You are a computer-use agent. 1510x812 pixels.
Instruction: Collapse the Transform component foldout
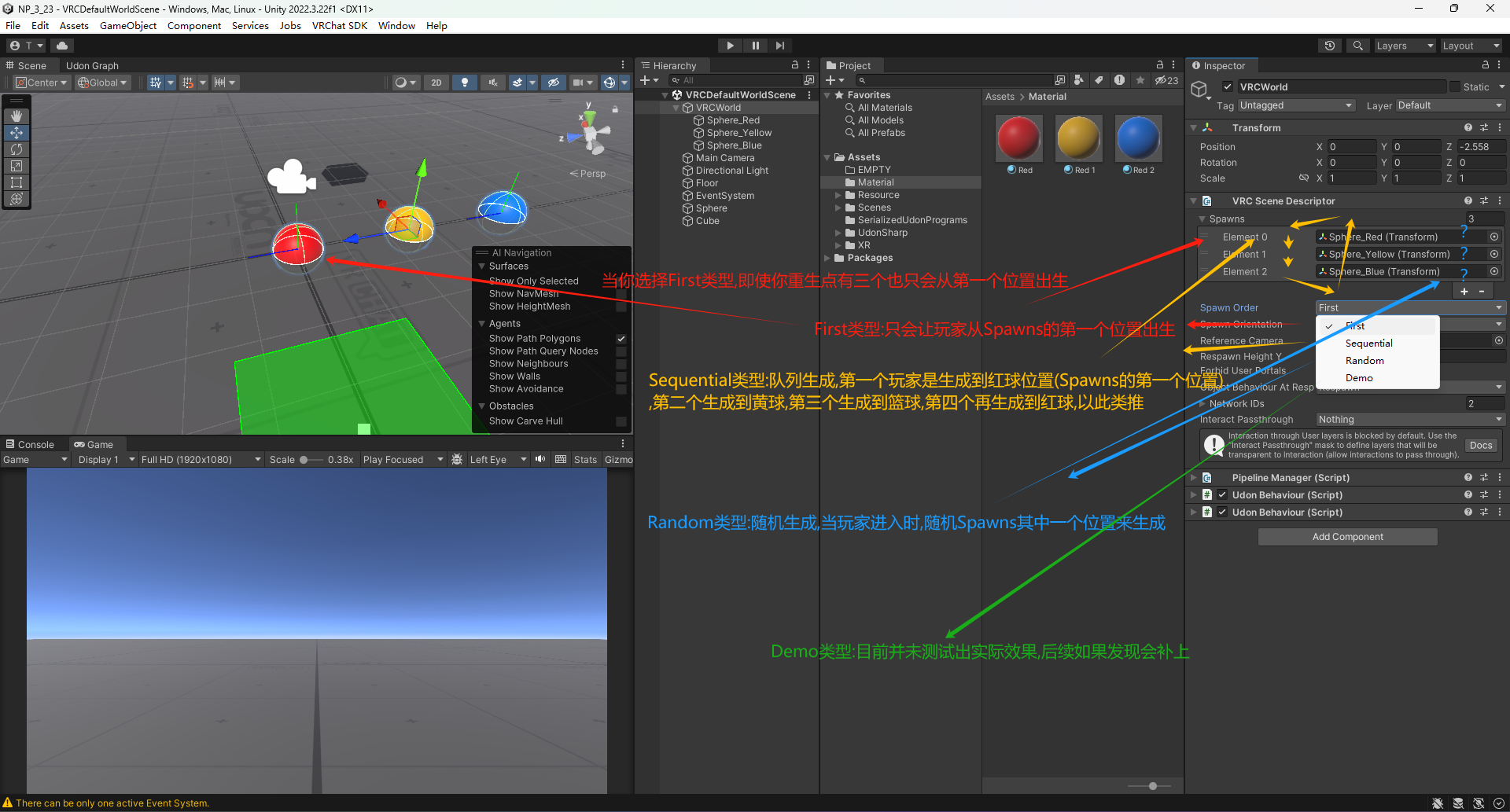pos(1193,127)
